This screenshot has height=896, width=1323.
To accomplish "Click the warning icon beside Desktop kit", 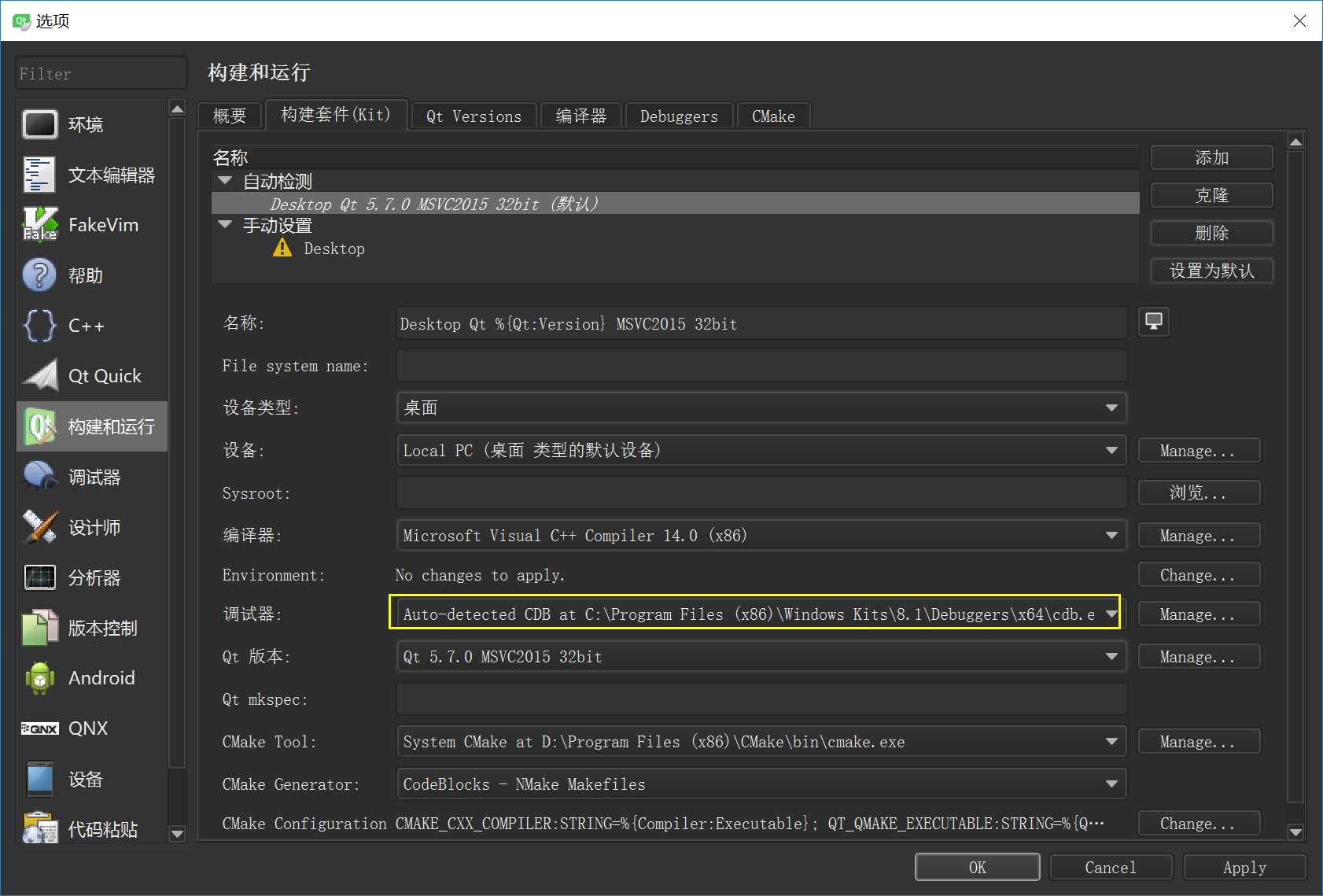I will [282, 249].
